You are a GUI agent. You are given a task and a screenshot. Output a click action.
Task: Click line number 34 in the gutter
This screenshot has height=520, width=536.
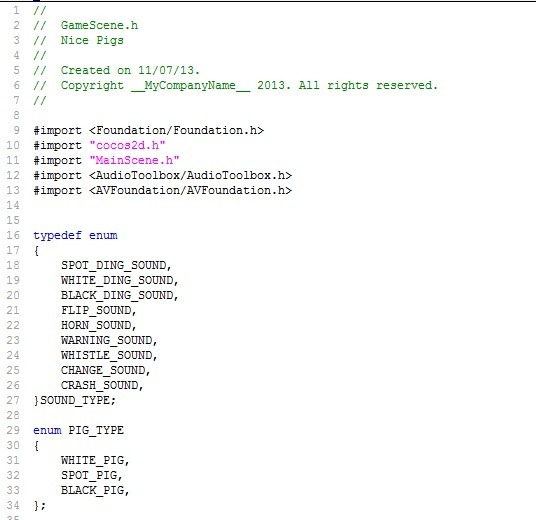(x=13, y=506)
